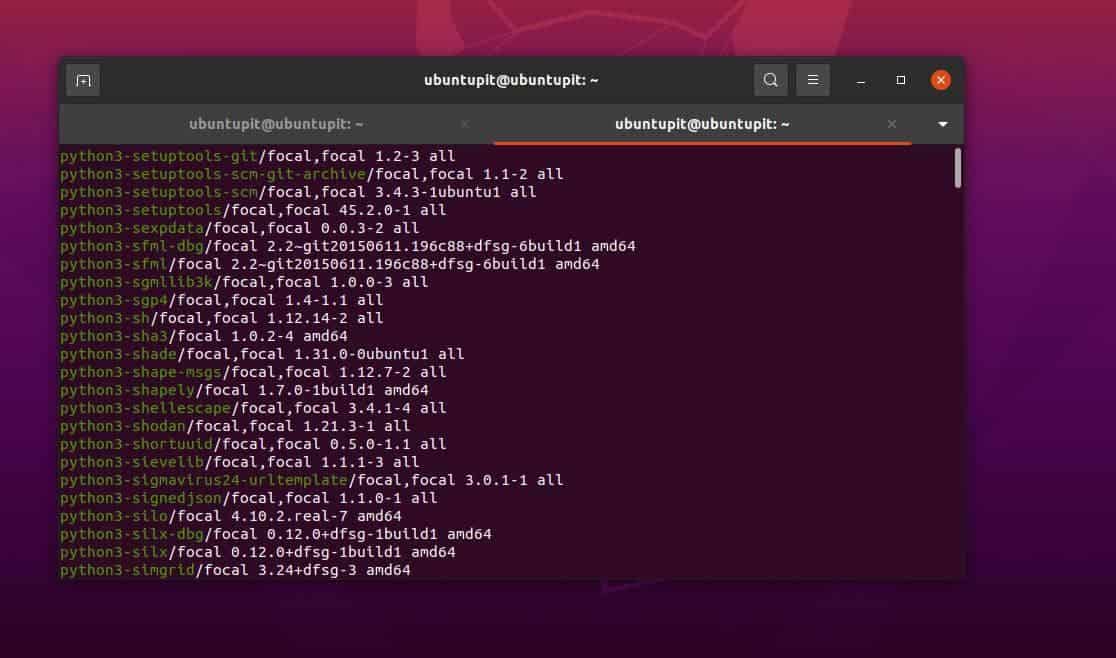Open the terminal hamburger menu
The width and height of the screenshot is (1116, 658).
coord(813,79)
